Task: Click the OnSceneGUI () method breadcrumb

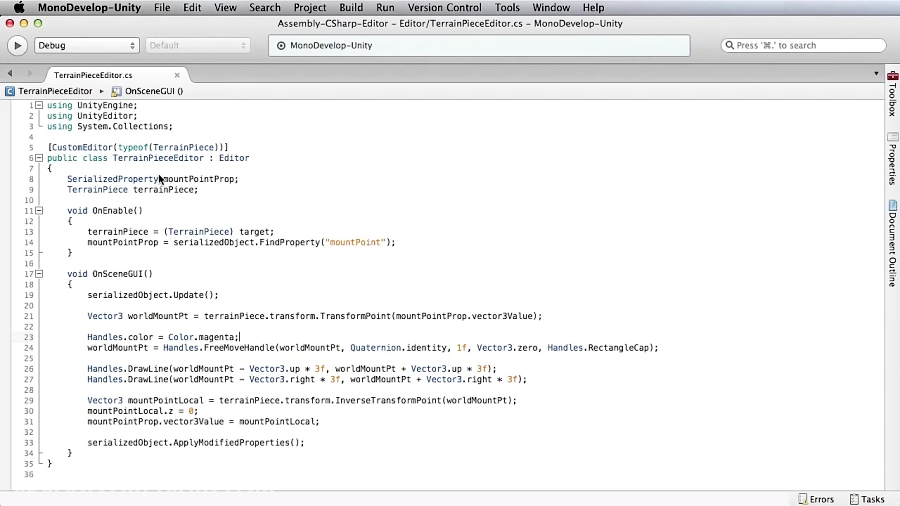Action: [x=154, y=91]
